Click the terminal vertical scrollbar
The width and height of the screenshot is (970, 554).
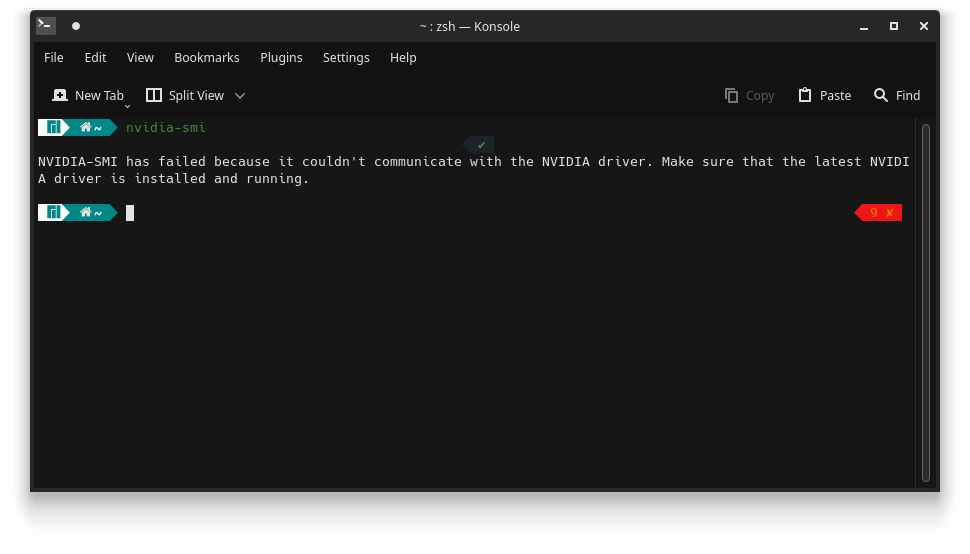click(x=926, y=302)
